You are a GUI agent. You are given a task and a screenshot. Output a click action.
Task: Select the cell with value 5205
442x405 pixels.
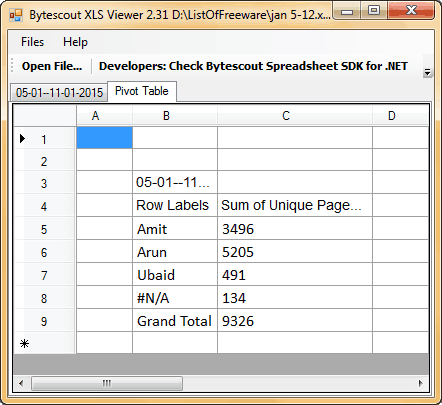click(x=295, y=252)
